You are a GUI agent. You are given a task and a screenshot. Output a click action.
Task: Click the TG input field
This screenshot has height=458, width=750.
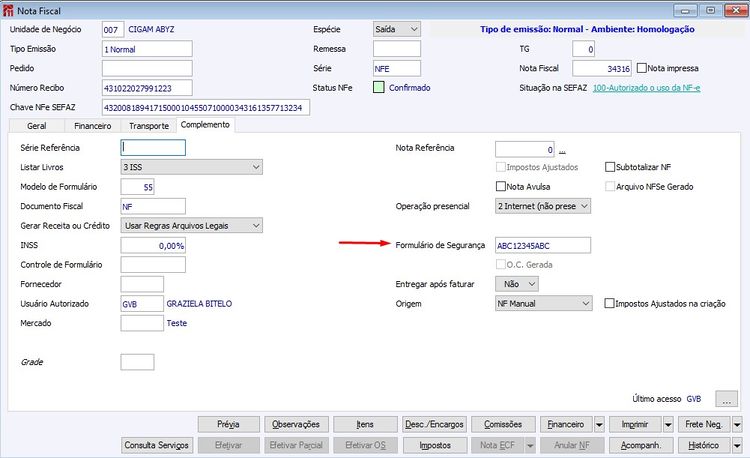[x=584, y=49]
